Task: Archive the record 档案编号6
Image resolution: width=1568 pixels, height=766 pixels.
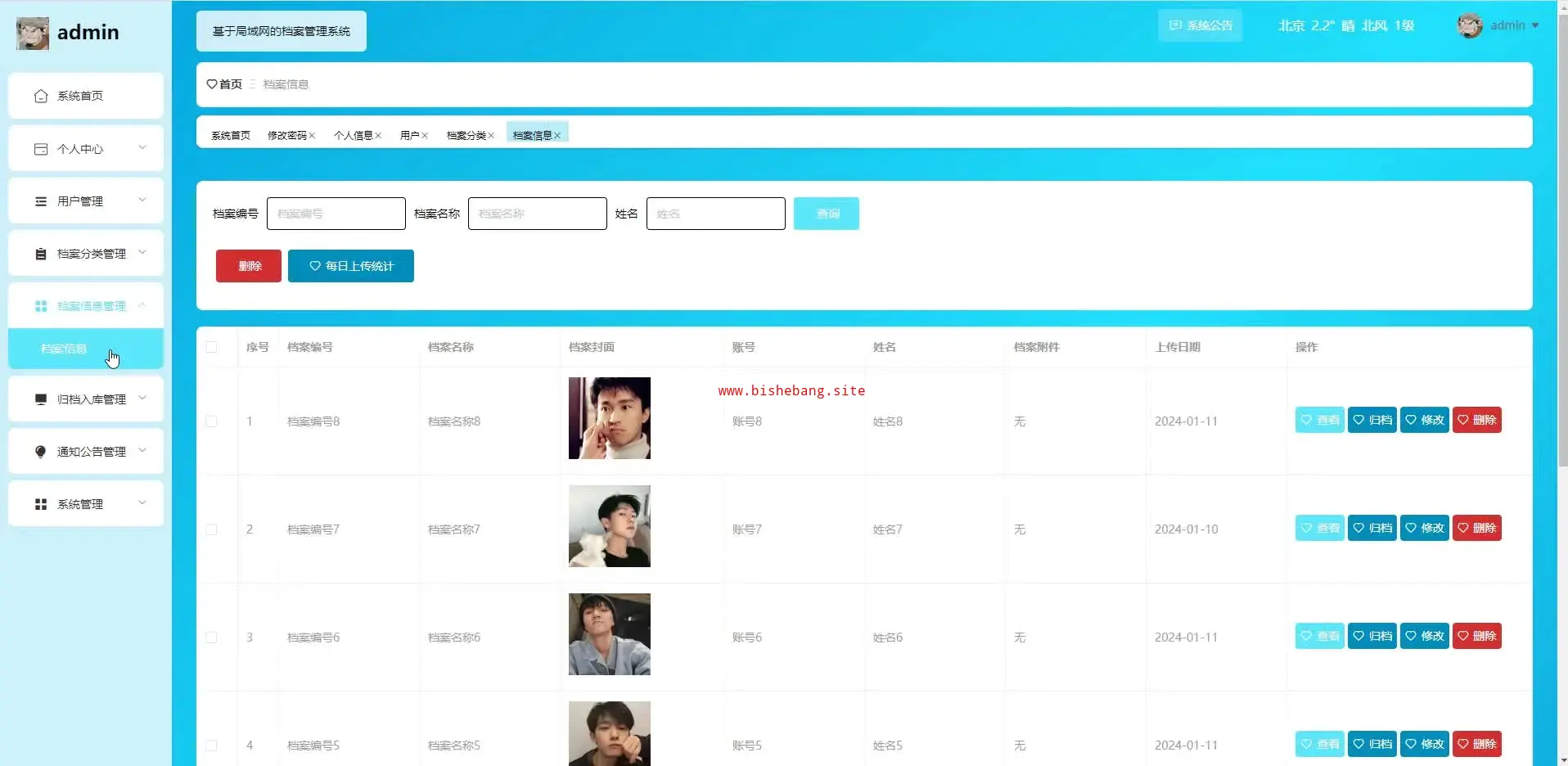Action: tap(1372, 636)
